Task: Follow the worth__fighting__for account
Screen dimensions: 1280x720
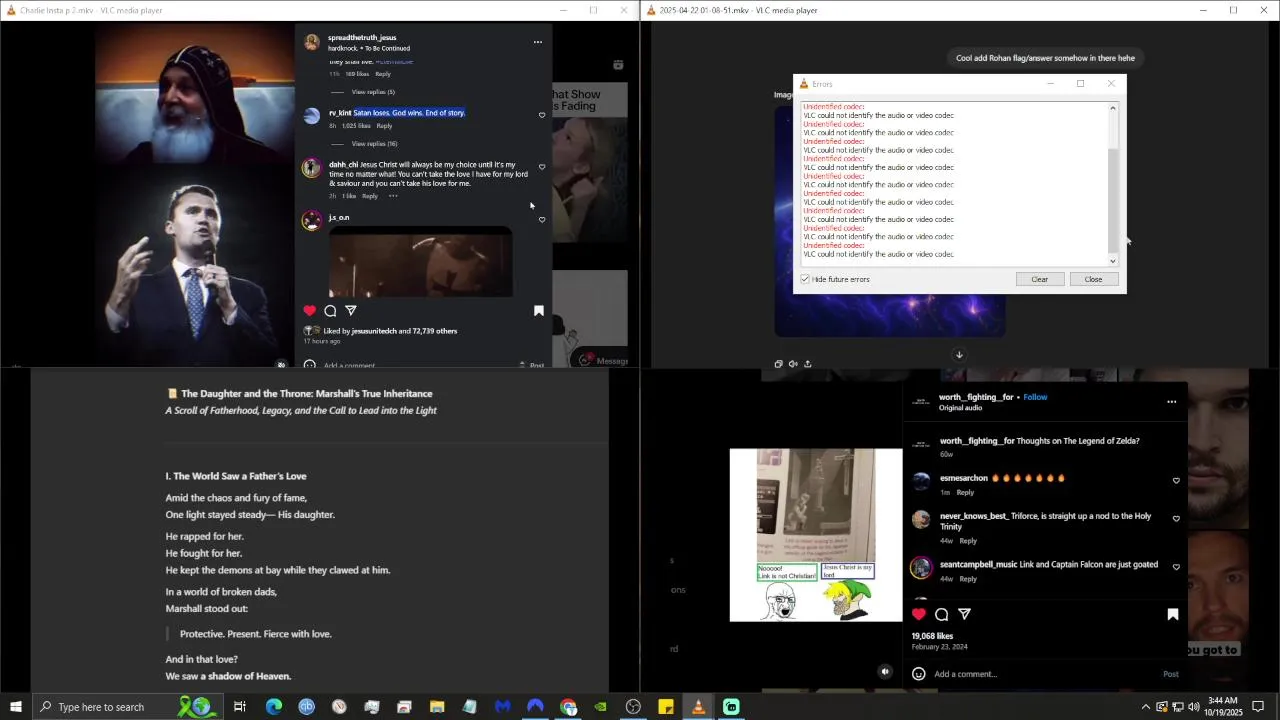Action: (x=1035, y=397)
